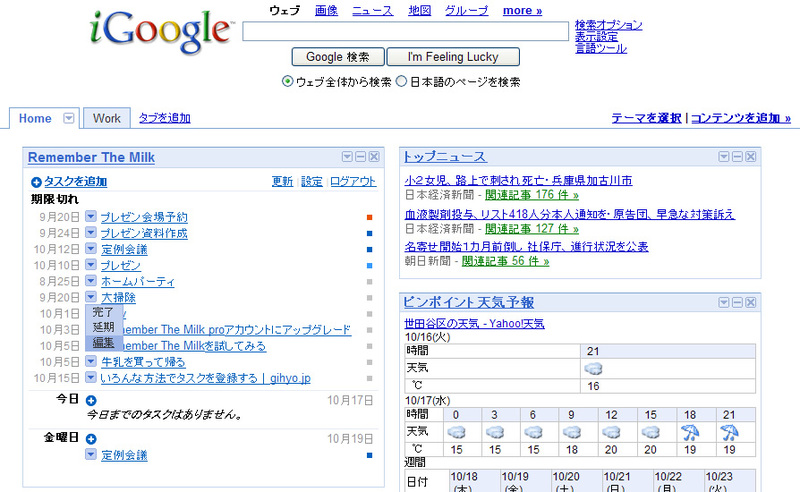This screenshot has width=800, height=492.
Task: Open task menu arrow for プレゼン資料作成
Action: pyautogui.click(x=91, y=233)
